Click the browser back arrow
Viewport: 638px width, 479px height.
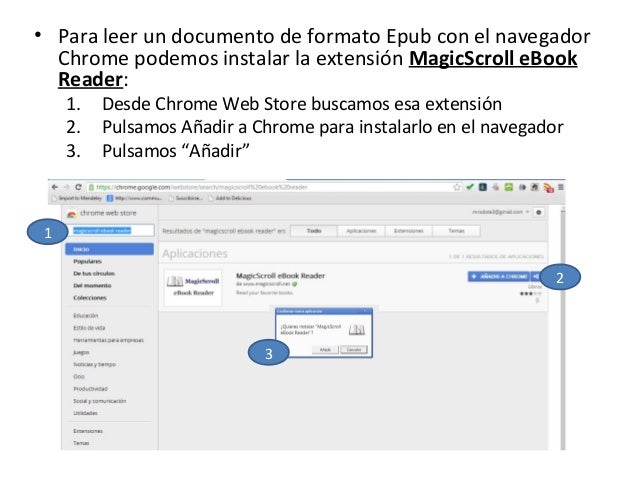[55, 187]
